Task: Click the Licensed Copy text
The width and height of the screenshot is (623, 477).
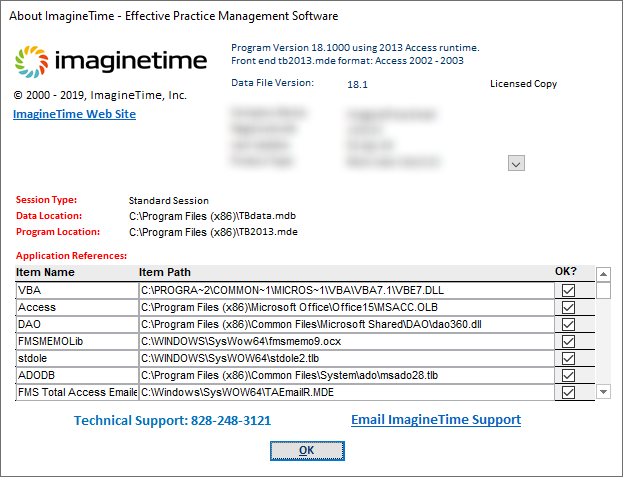Action: pos(523,84)
